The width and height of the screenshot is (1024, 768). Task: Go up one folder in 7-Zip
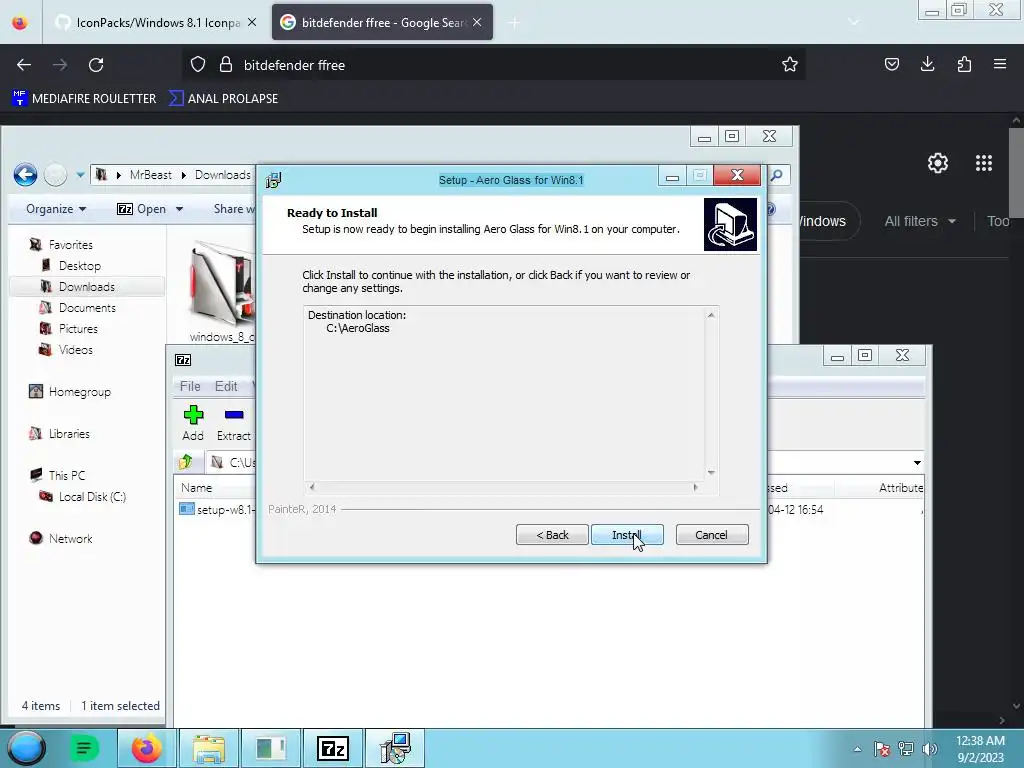coord(185,462)
